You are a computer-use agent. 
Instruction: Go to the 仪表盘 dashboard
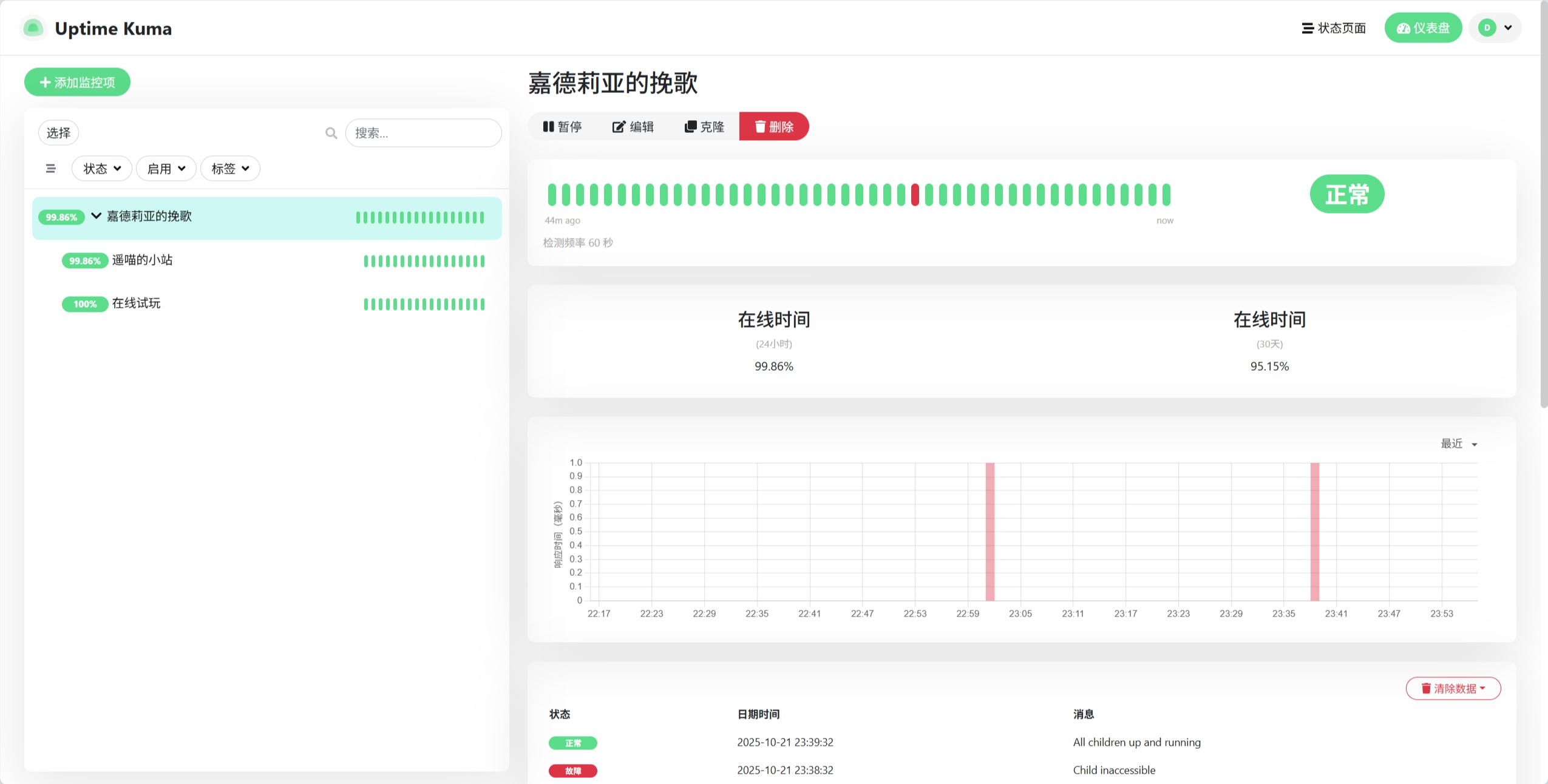pyautogui.click(x=1422, y=28)
